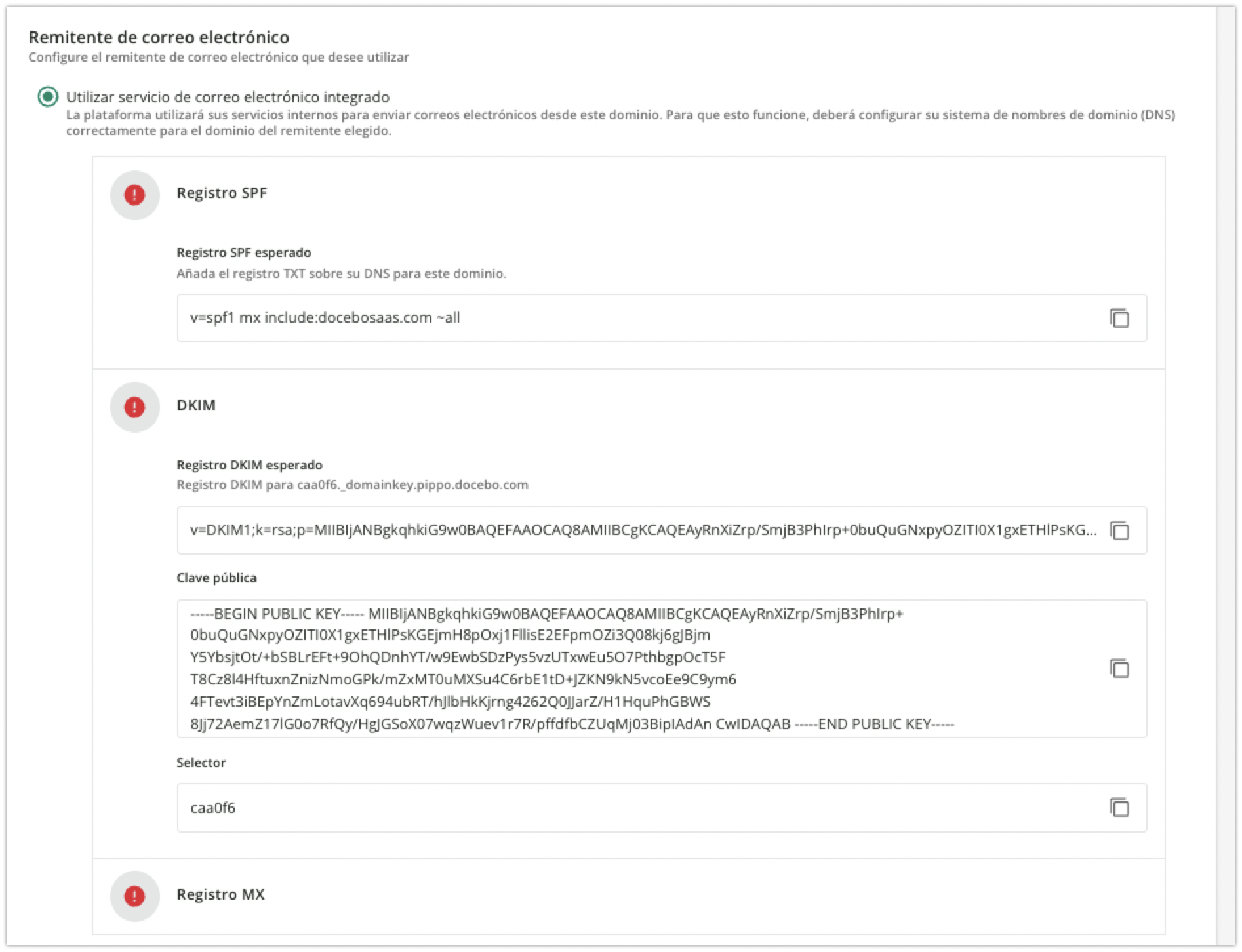
Task: Copy the SPF record value
Action: pos(1119,318)
